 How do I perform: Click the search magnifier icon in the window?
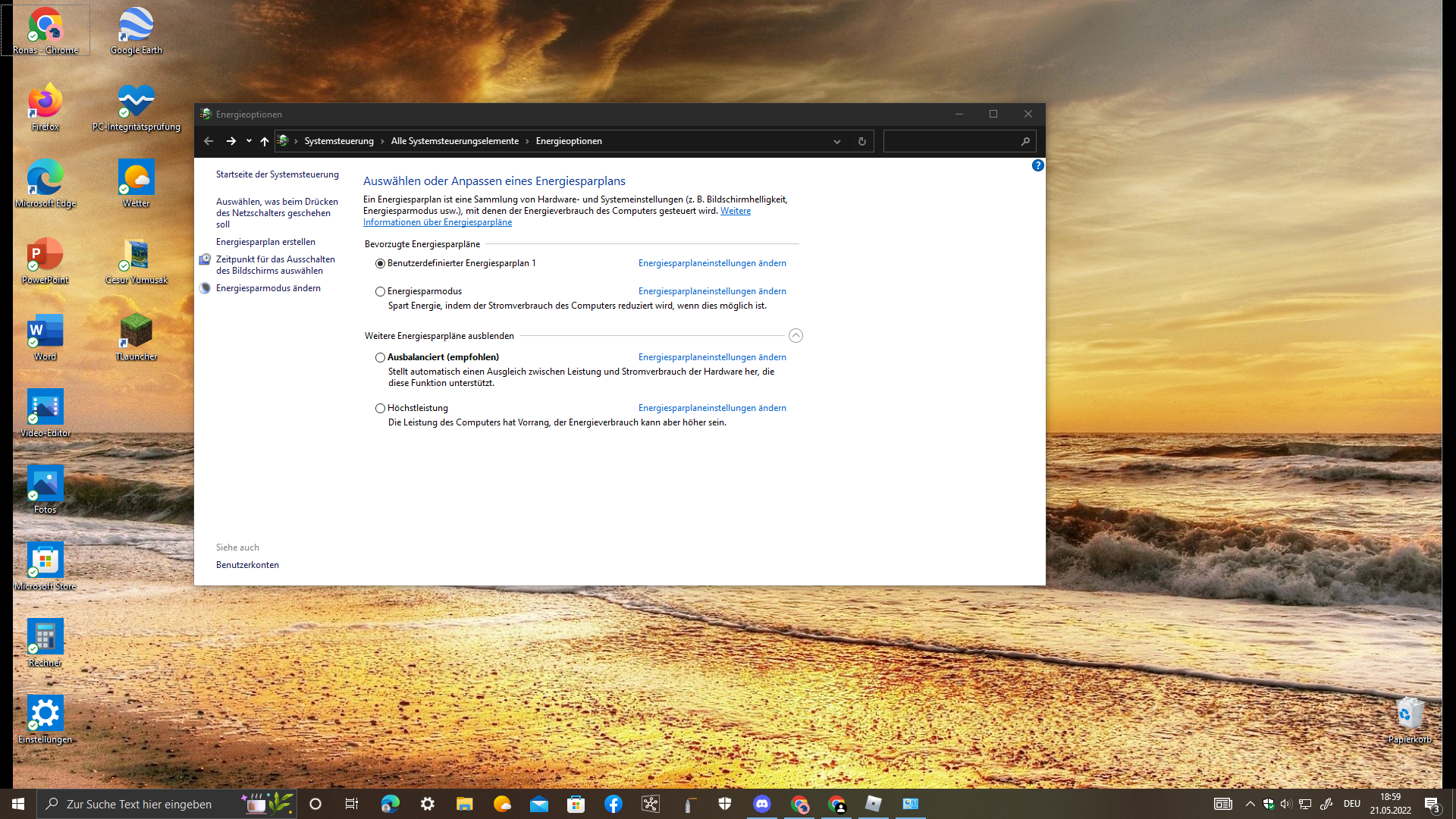[1025, 141]
